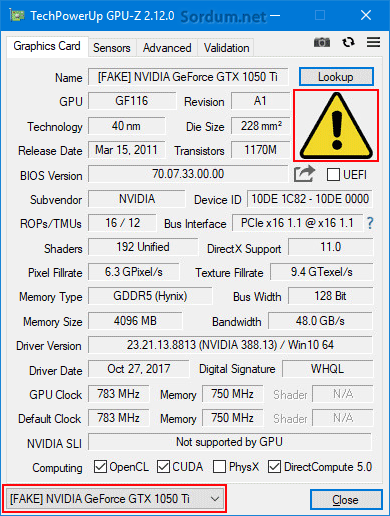Open the Validation tab
The width and height of the screenshot is (390, 516).
[x=226, y=48]
